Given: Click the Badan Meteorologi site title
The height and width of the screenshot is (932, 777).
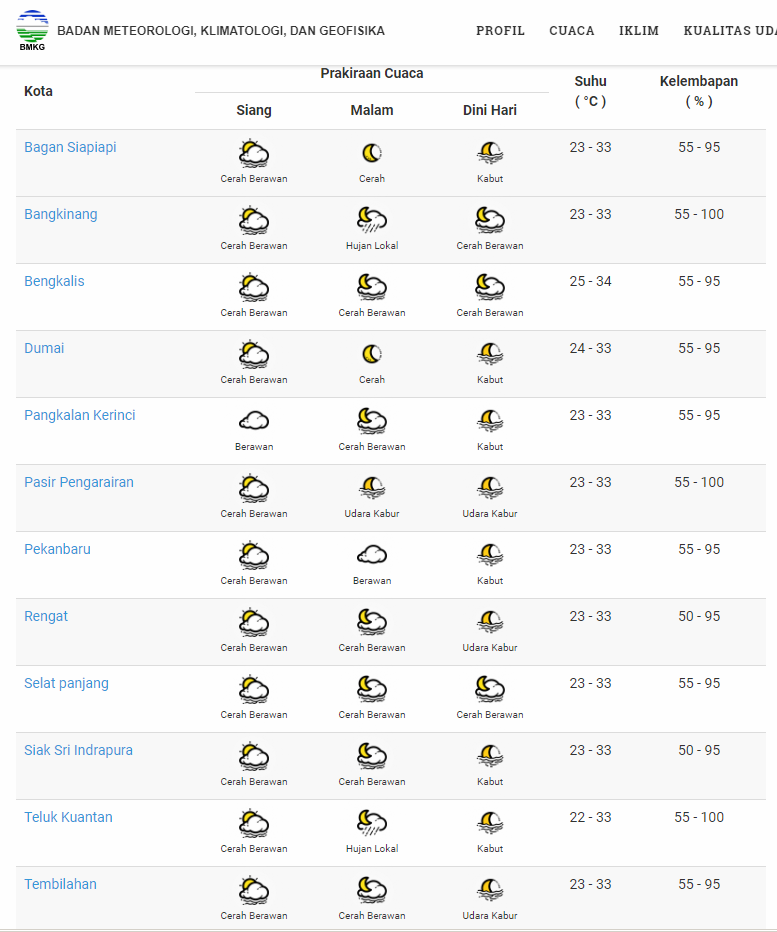Looking at the screenshot, I should click(221, 31).
